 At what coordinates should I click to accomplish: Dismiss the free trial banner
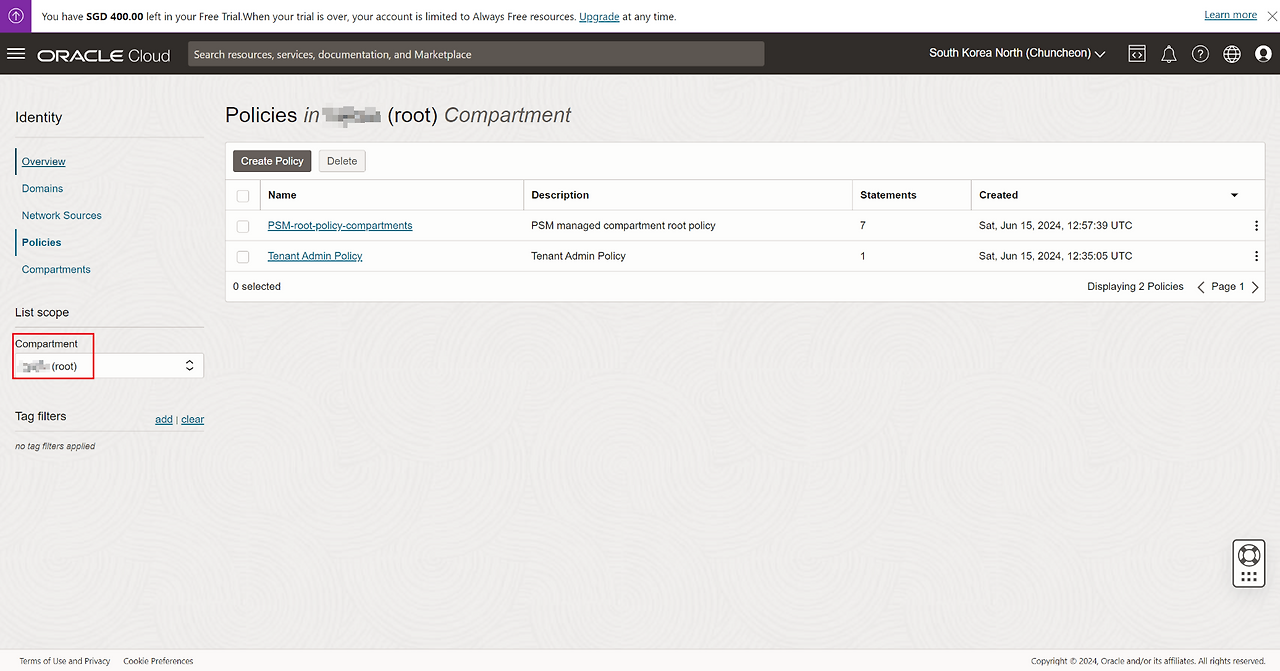(x=1272, y=16)
